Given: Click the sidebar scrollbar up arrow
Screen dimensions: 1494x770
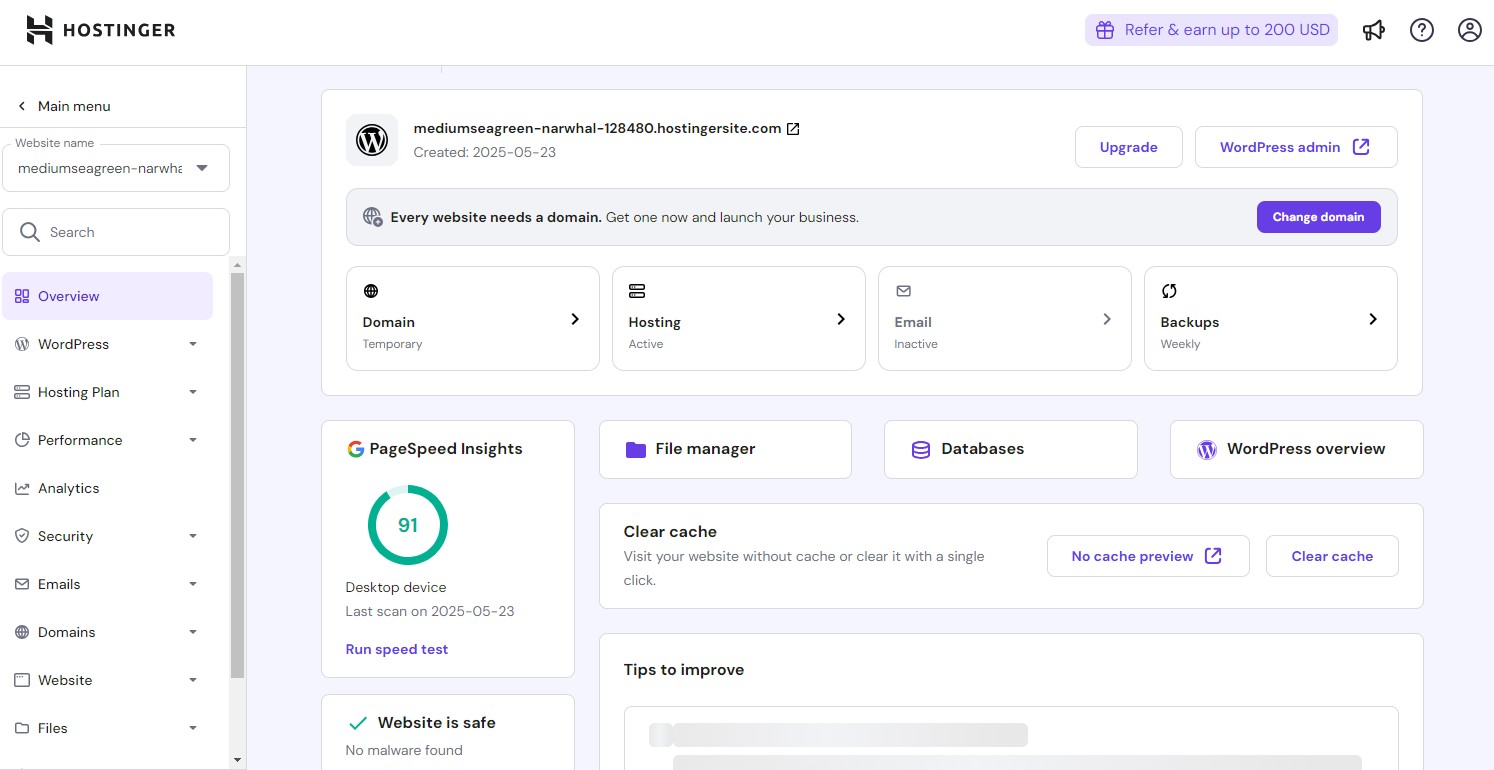Looking at the screenshot, I should (237, 265).
